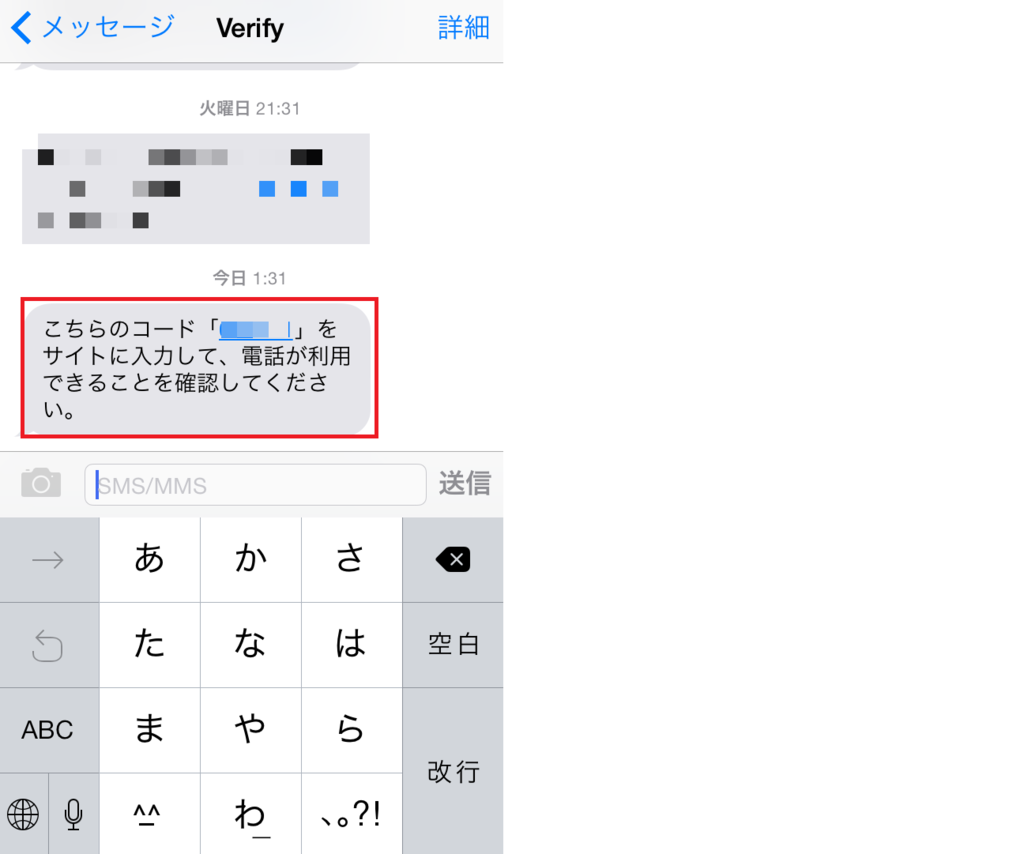Tap the 今日 1:31 verification message bubble

pos(199,368)
